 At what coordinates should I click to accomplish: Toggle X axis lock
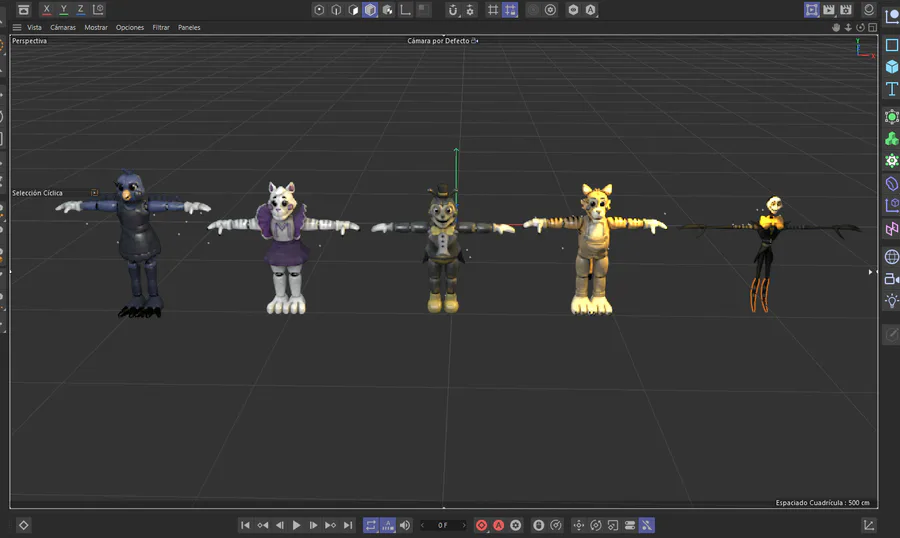[x=46, y=9]
